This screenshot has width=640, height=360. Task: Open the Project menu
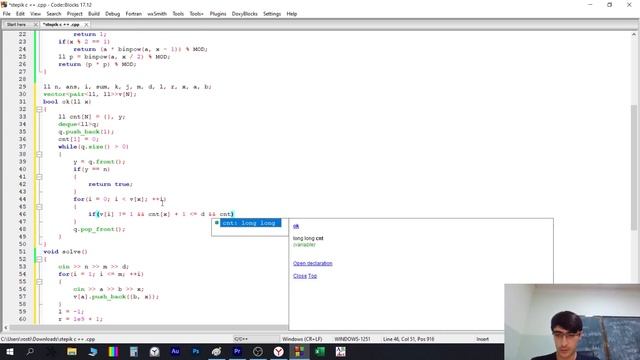[x=75, y=14]
